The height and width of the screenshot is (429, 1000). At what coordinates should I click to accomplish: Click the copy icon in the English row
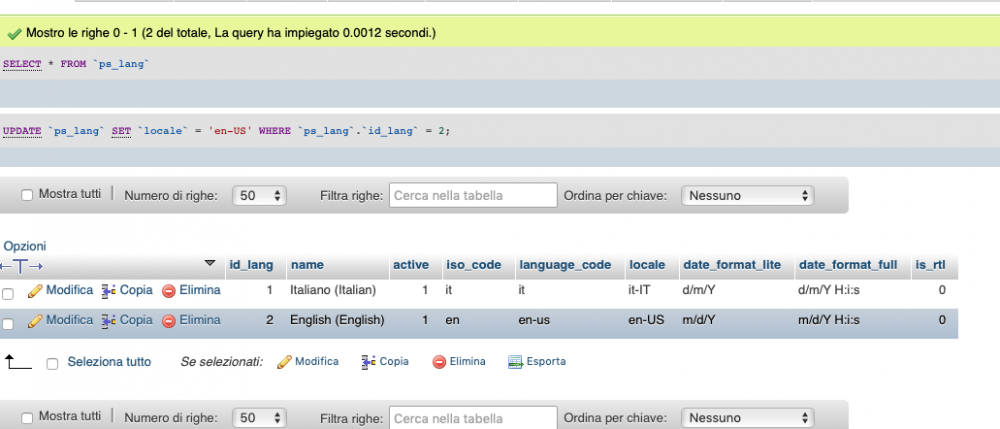(109, 321)
